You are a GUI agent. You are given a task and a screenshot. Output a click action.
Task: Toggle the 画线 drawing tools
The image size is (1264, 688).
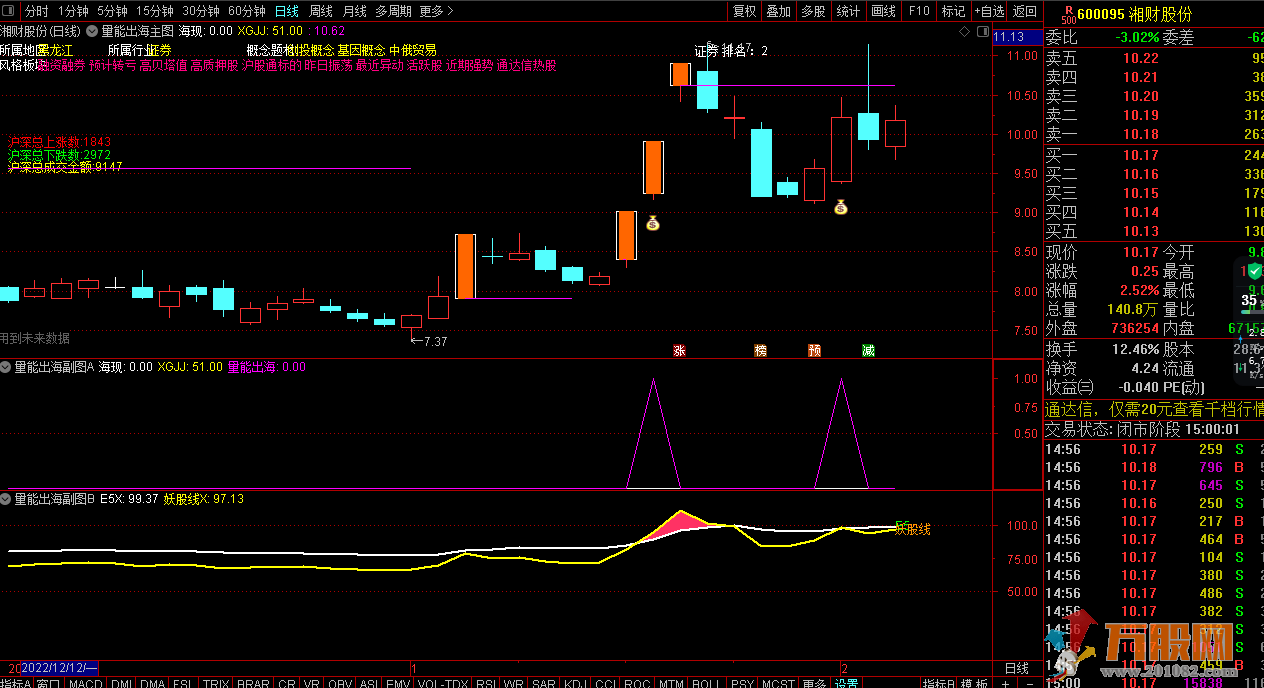[x=883, y=11]
